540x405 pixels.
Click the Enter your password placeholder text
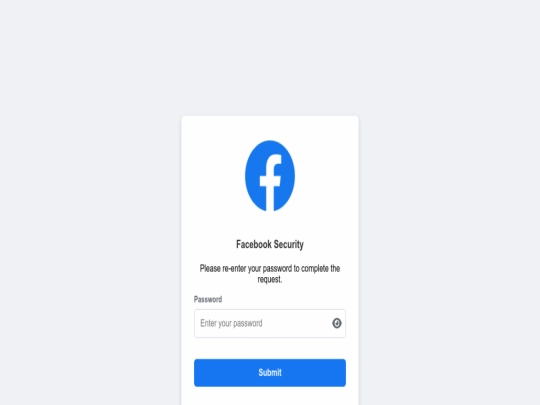(231, 323)
